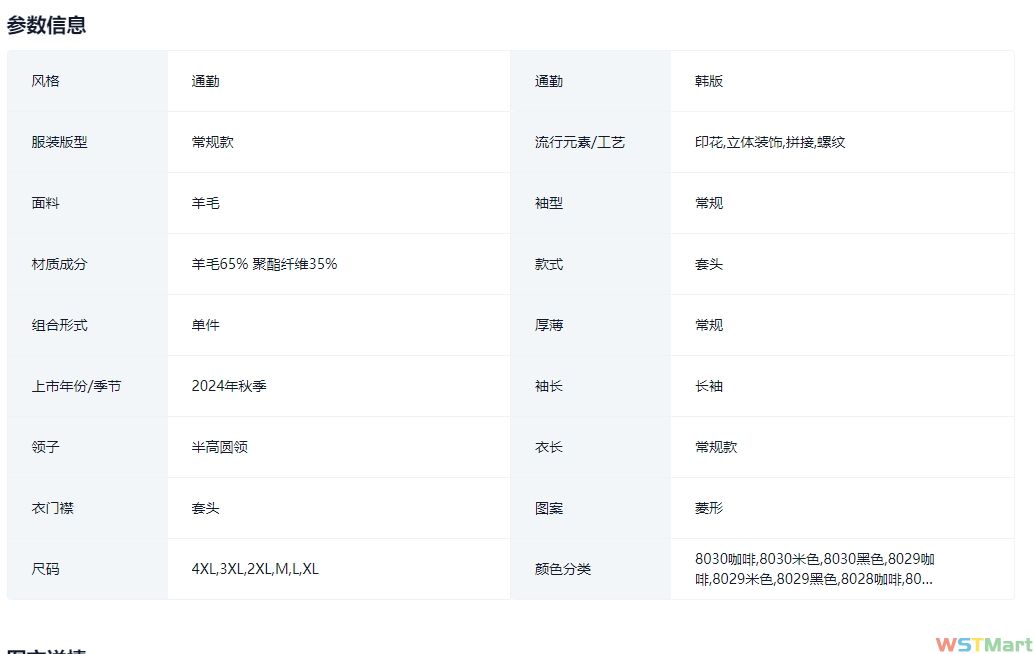This screenshot has height=654, width=1034.
Task: Select the 半高圆领 collar value
Action: (x=220, y=447)
